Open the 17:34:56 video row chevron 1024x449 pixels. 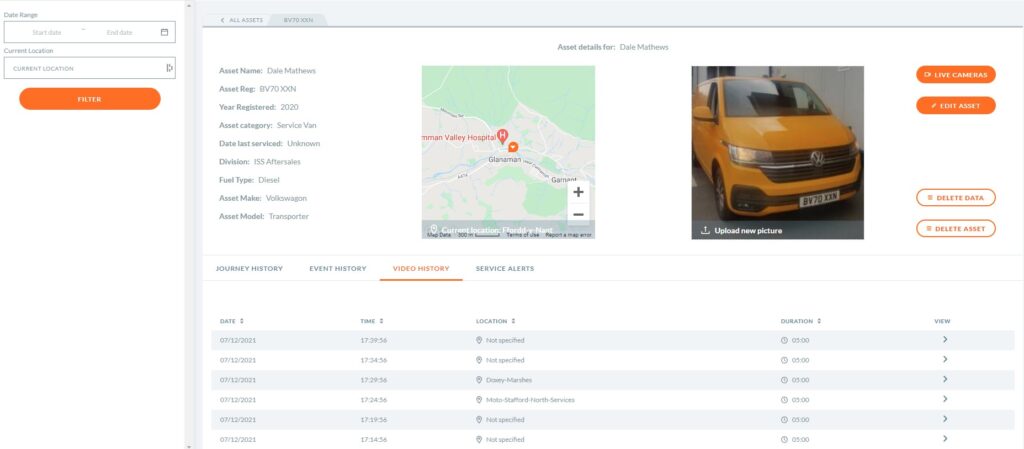pos(944,360)
